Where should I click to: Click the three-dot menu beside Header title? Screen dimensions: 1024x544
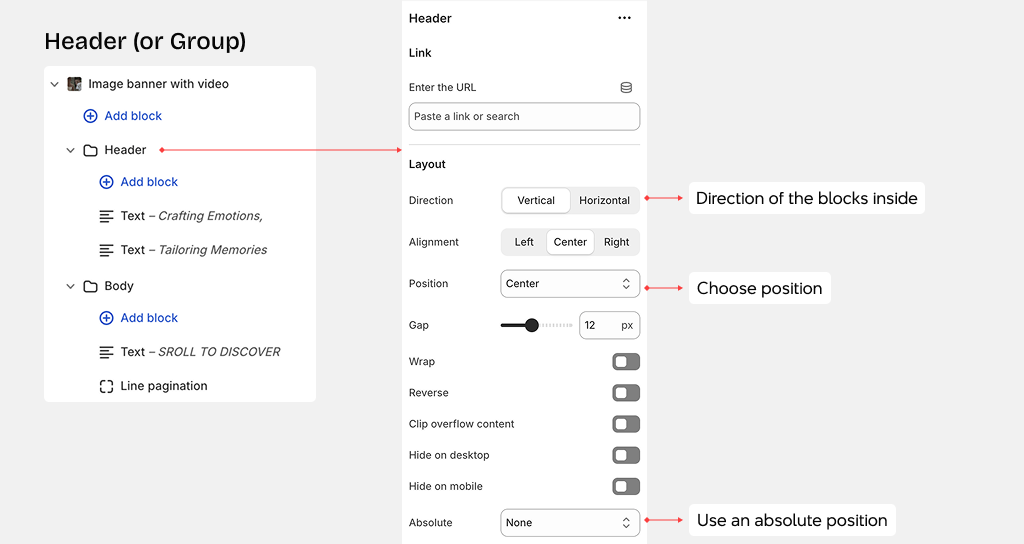(624, 18)
